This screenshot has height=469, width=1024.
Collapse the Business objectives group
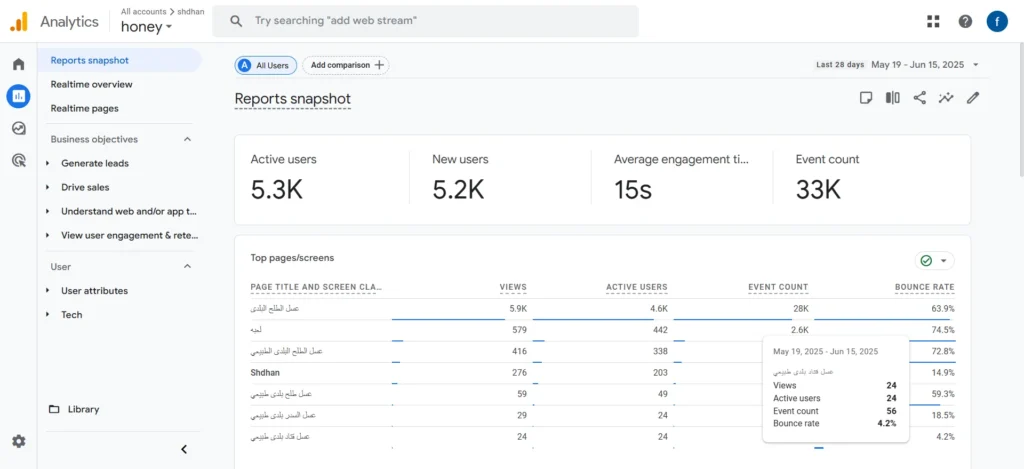187,139
